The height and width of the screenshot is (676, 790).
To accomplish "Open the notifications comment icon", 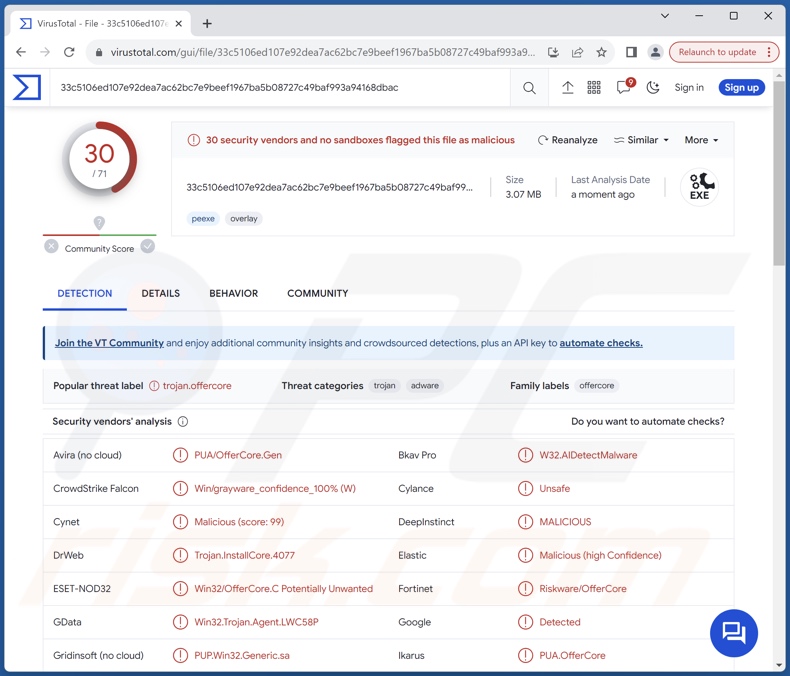I will [x=624, y=88].
